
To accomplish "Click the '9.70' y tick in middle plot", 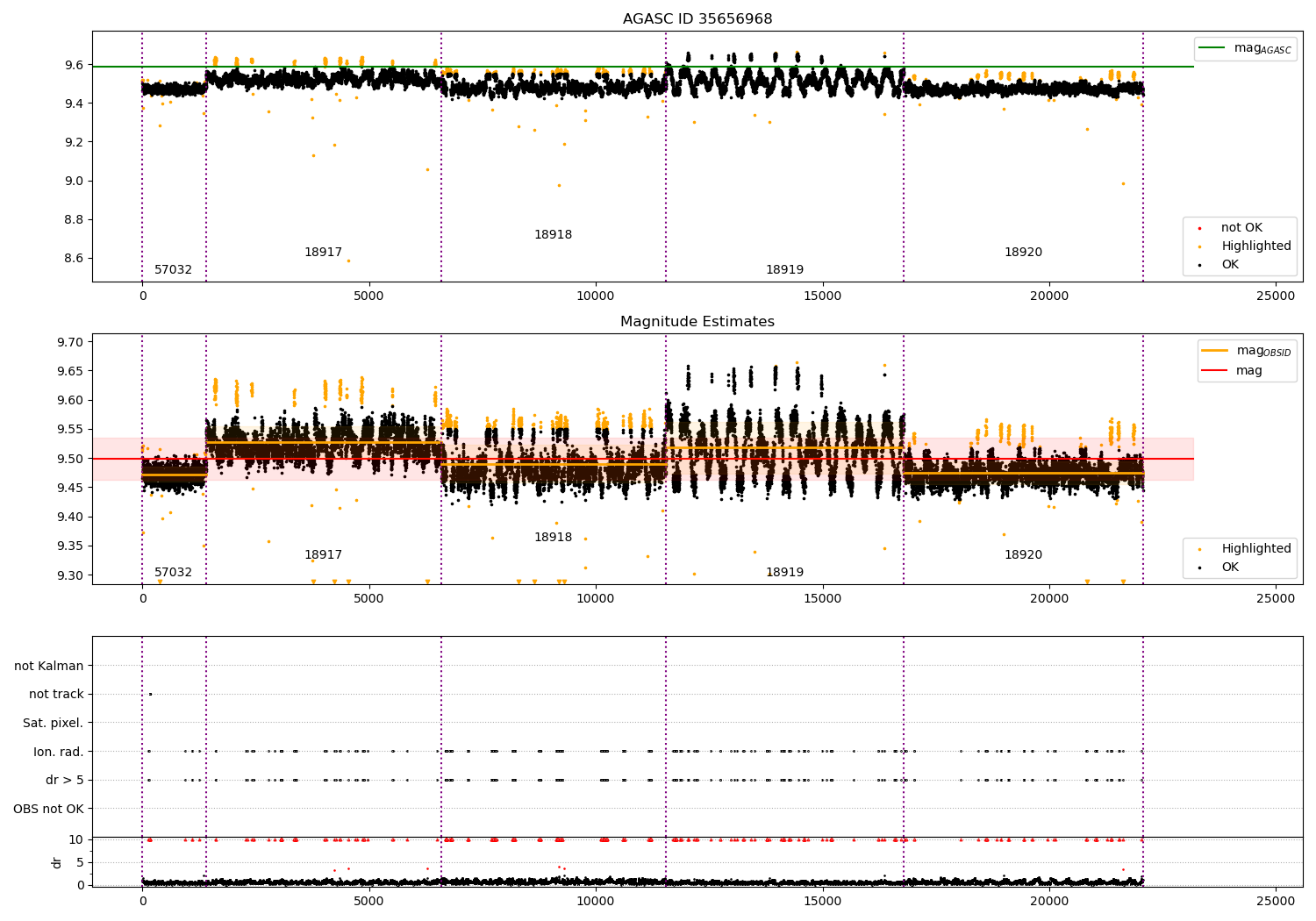I will pyautogui.click(x=69, y=343).
